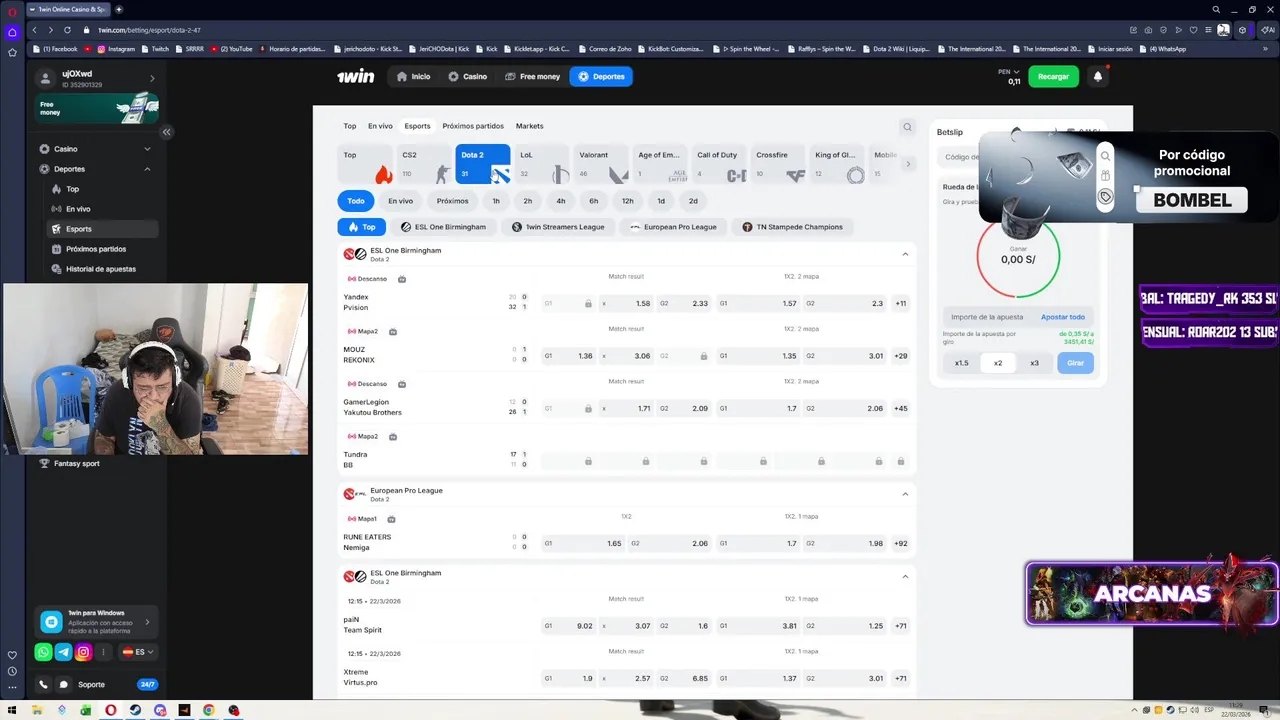
Task: Open the Opera snapshot camera icon
Action: coord(1148,30)
